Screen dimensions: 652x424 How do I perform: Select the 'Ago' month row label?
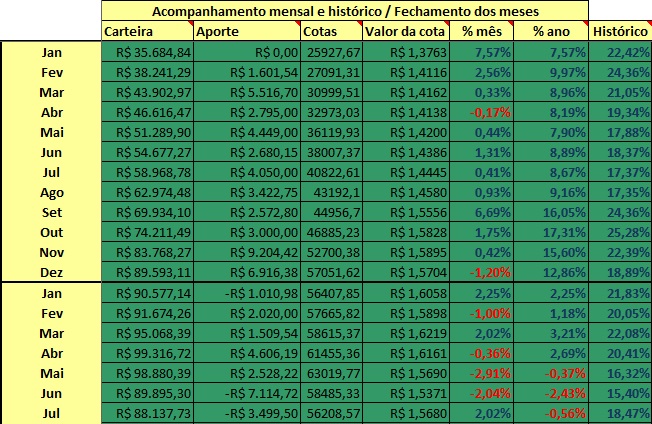(x=52, y=192)
